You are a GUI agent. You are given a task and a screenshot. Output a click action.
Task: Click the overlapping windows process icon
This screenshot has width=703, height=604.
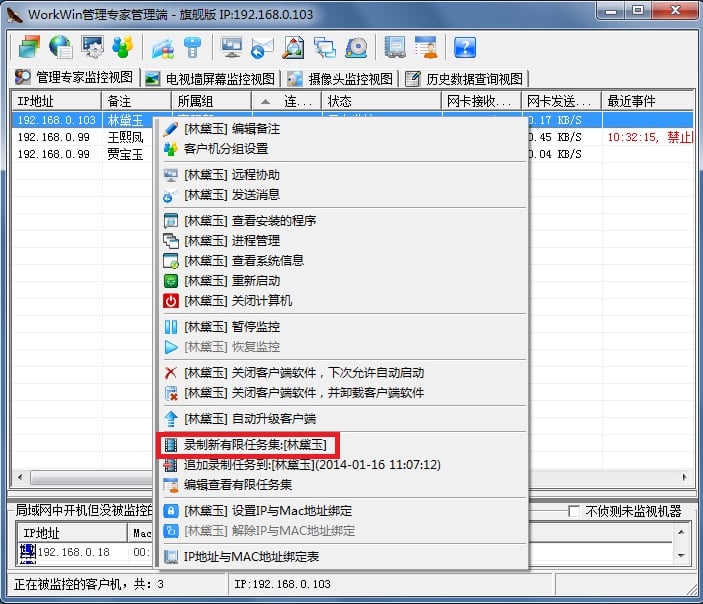click(325, 48)
